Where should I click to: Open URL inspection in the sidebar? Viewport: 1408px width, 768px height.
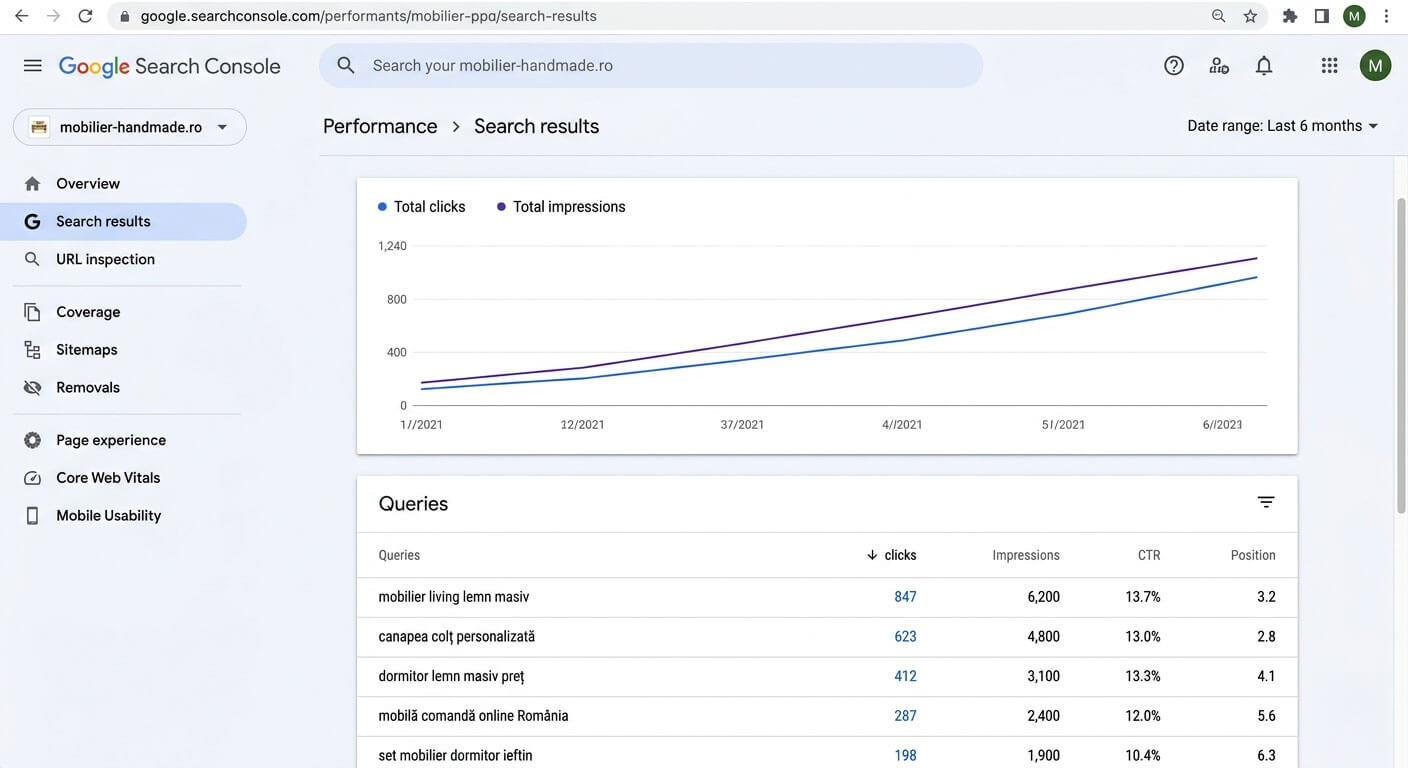click(x=123, y=260)
